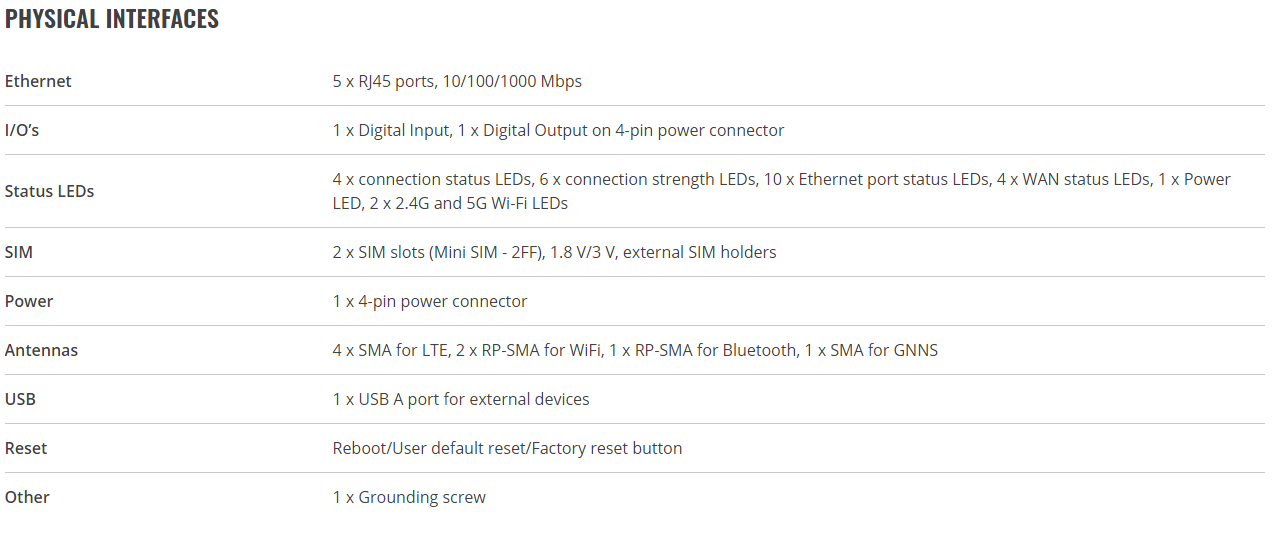Click the Reset row label
The width and height of the screenshot is (1272, 533).
[x=26, y=448]
